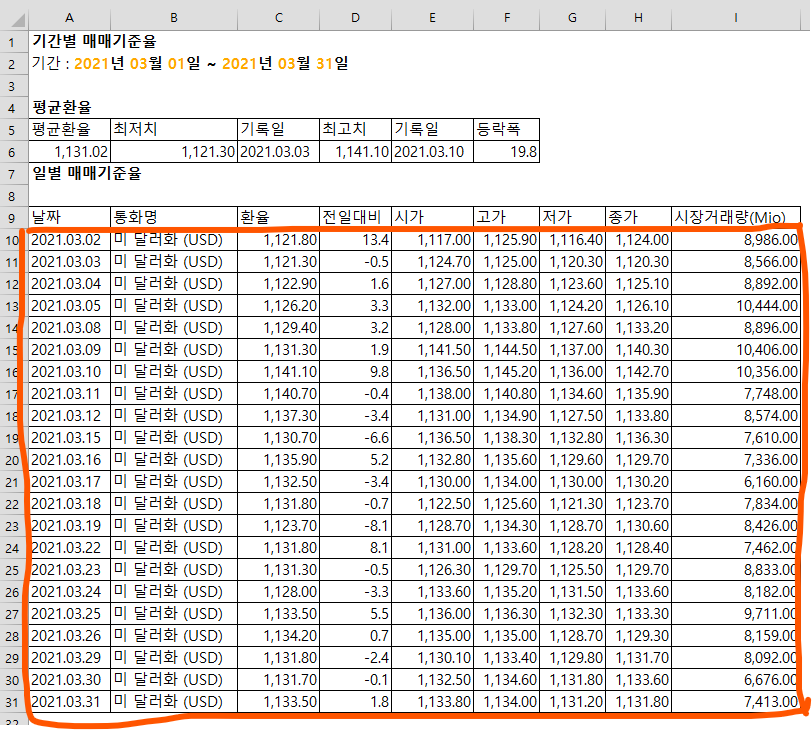The height and width of the screenshot is (731, 812).
Task: Click the highest value 1,141.10 in row 6
Action: (x=355, y=152)
